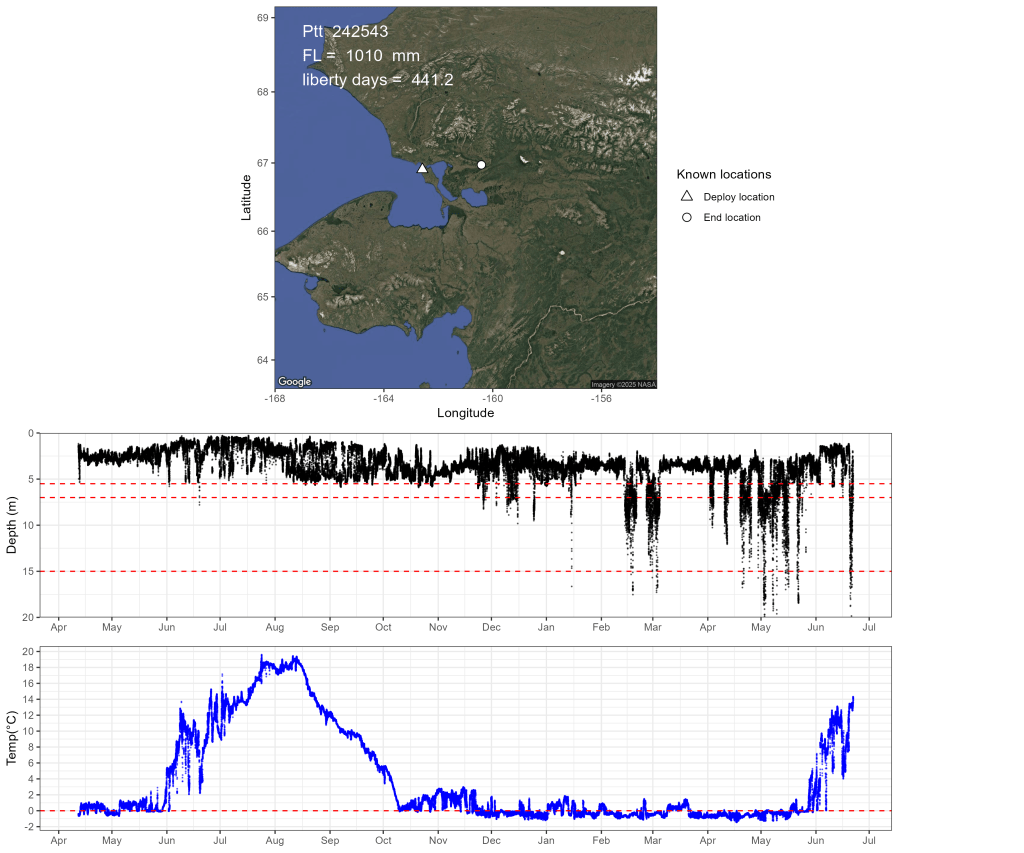This screenshot has height=853, width=1024.
Task: Click the 'Latitude' axis title
Action: 246,197
